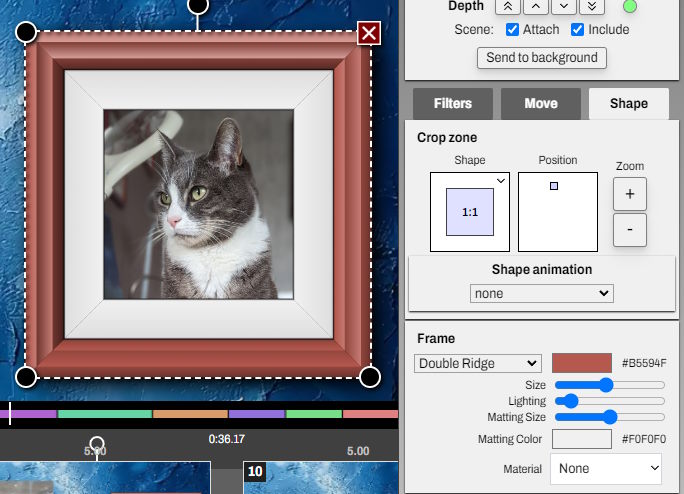Open the Move tab
This screenshot has width=684, height=494.
[541, 103]
